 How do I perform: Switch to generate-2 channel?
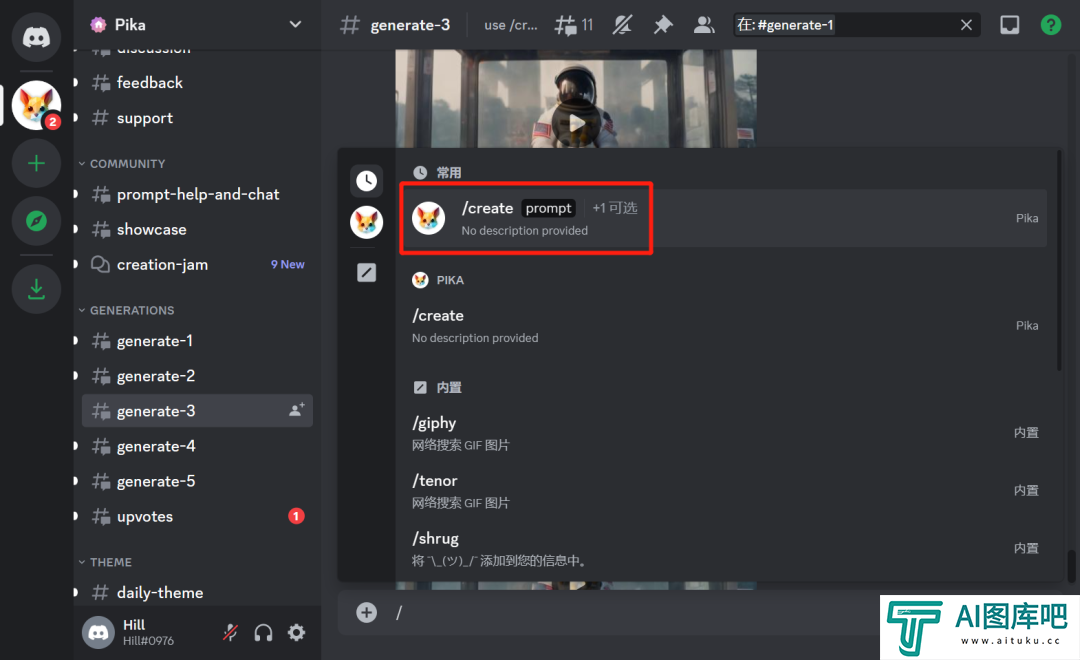pyautogui.click(x=197, y=376)
